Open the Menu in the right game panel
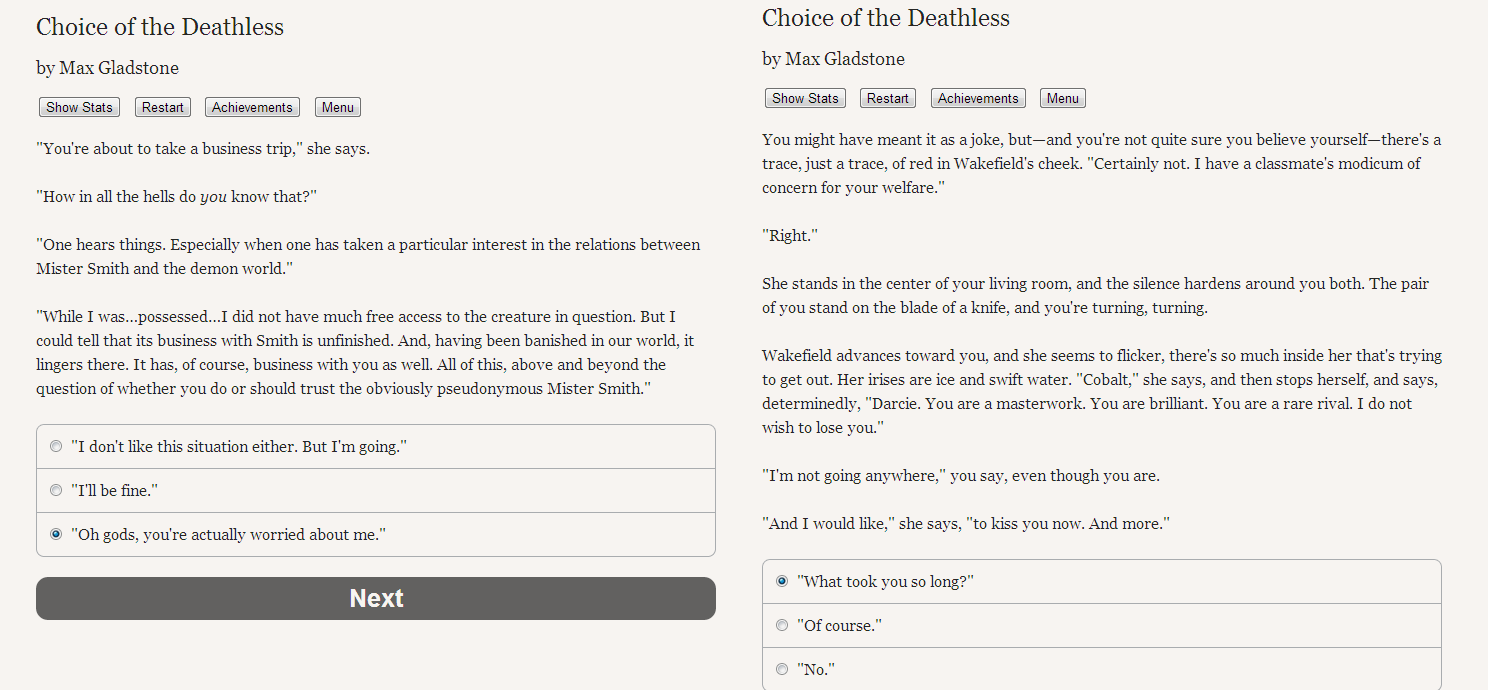 tap(1063, 99)
